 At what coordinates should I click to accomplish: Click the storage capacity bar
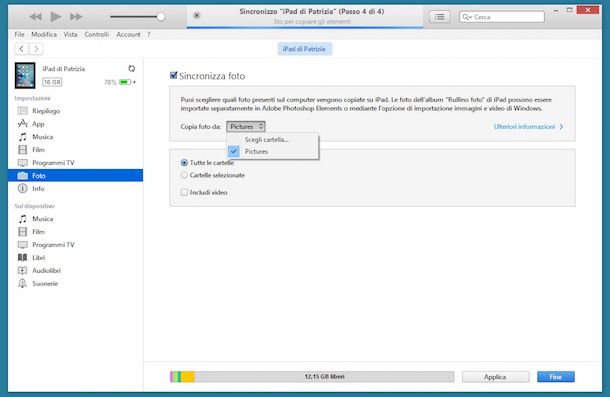(312, 377)
